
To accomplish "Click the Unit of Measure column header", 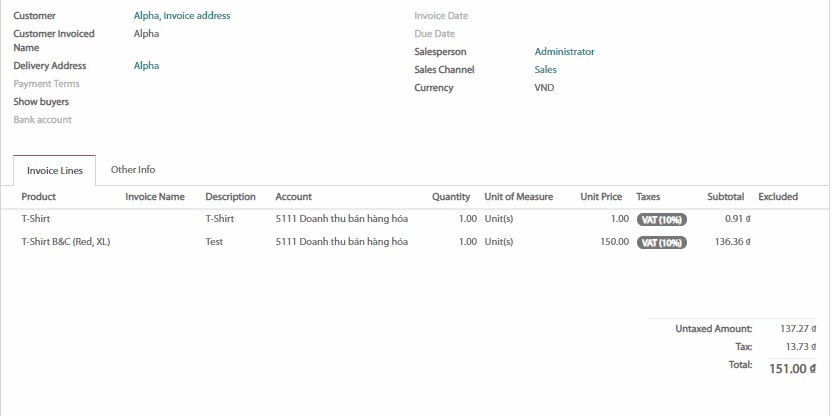I will tap(518, 197).
